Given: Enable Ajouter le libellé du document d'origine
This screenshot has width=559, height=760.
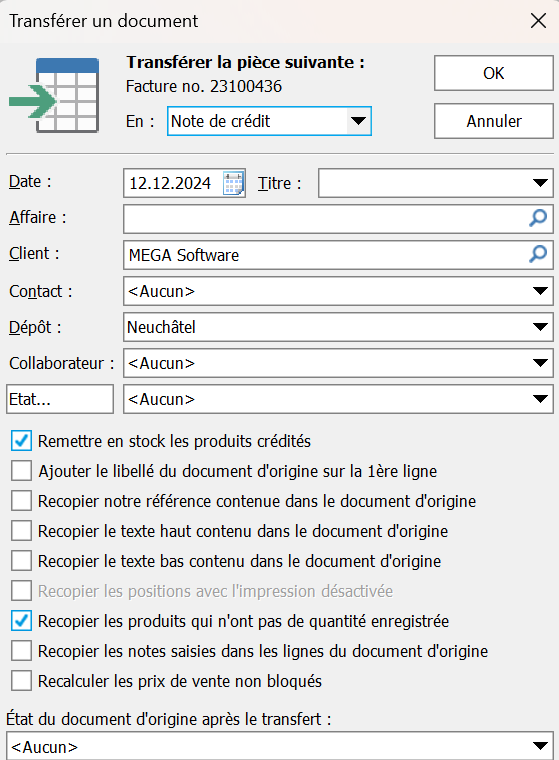Looking at the screenshot, I should (x=21, y=471).
